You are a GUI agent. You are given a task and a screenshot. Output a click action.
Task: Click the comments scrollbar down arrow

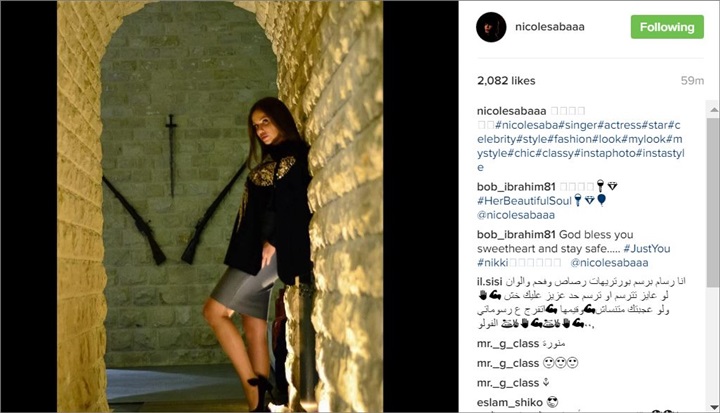pyautogui.click(x=714, y=407)
